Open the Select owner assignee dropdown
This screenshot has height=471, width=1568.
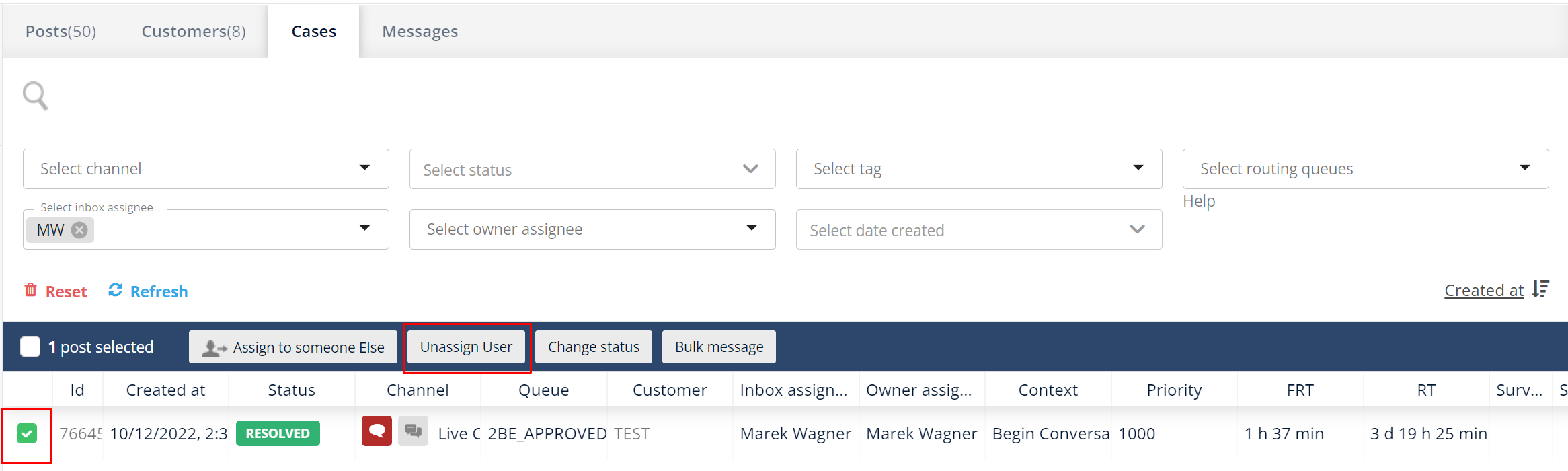pyautogui.click(x=592, y=229)
